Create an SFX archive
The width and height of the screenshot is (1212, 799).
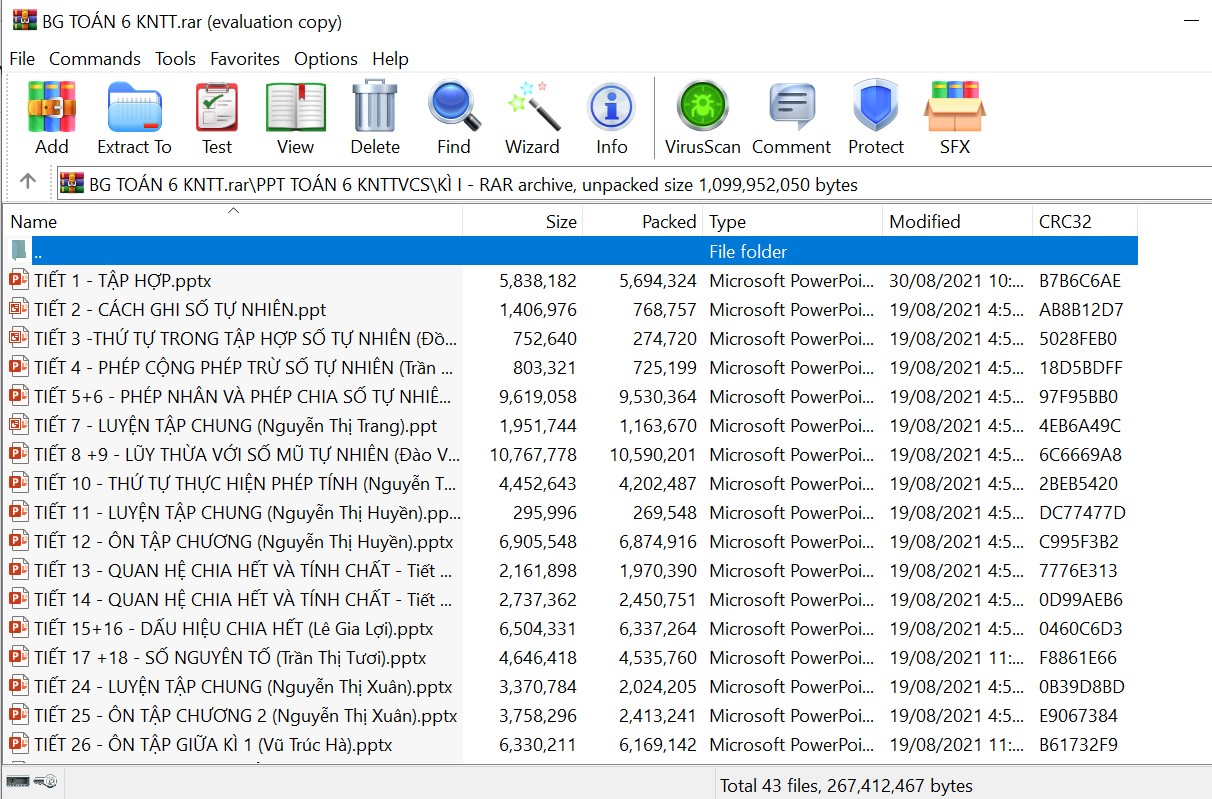click(x=954, y=107)
